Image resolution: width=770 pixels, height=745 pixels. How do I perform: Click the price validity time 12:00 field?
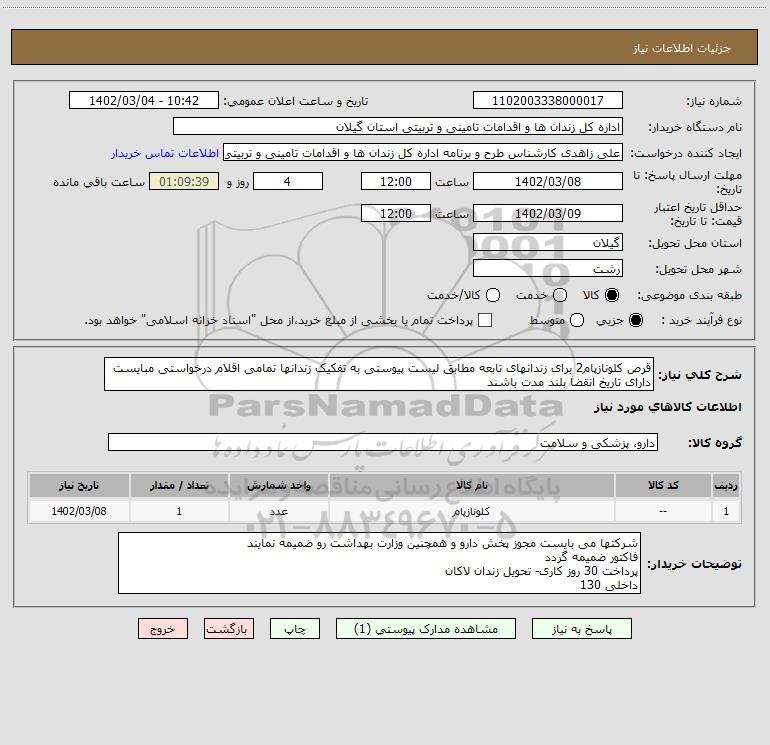pyautogui.click(x=396, y=213)
